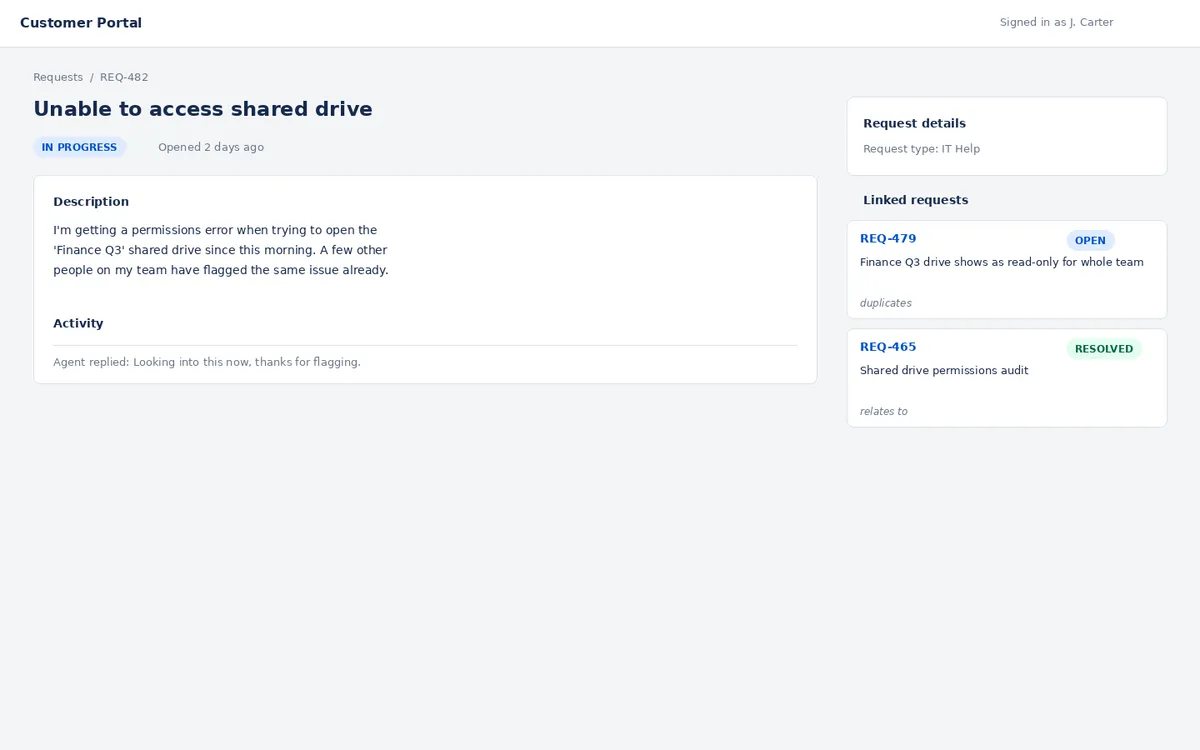Click the IN PROGRESS status badge
Viewport: 1200px width, 750px height.
80,147
